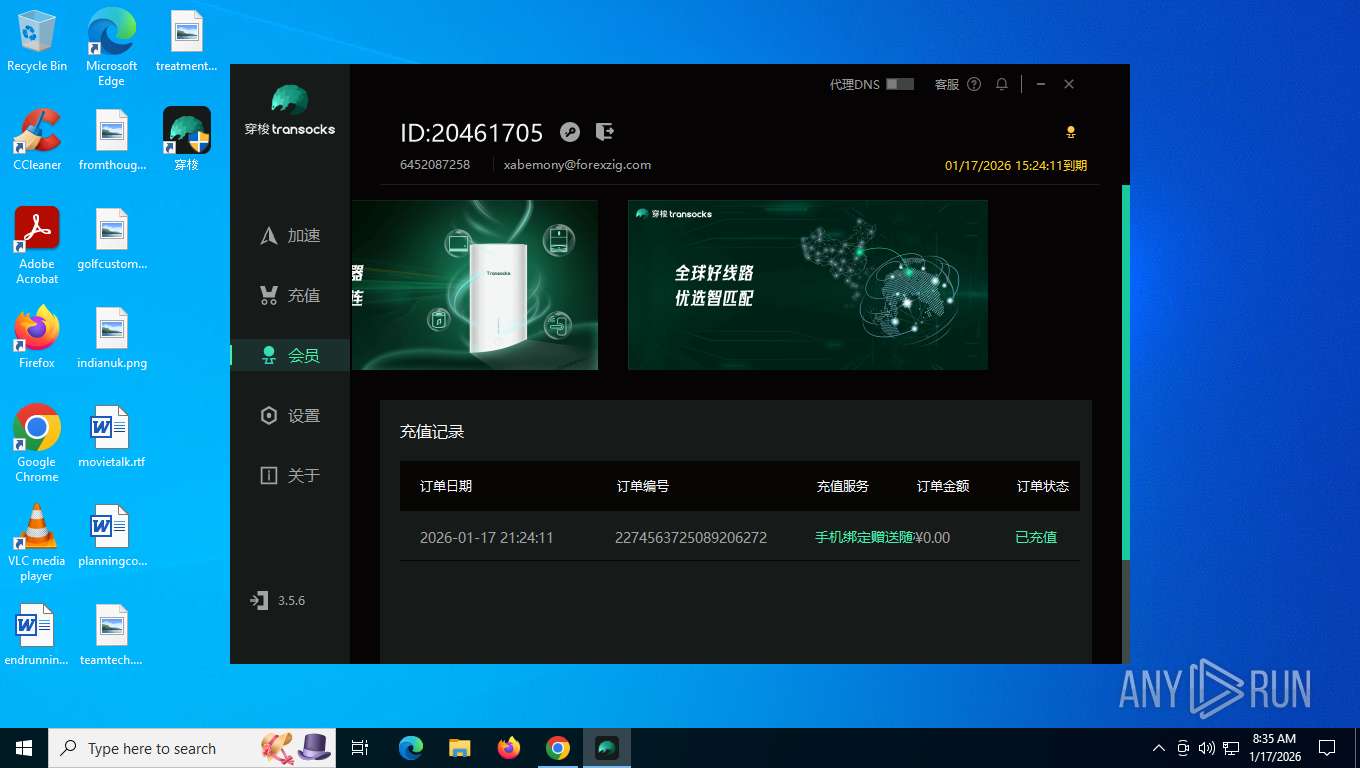Click the version 3.5.6 exit icon
This screenshot has height=768, width=1360.
[x=259, y=600]
